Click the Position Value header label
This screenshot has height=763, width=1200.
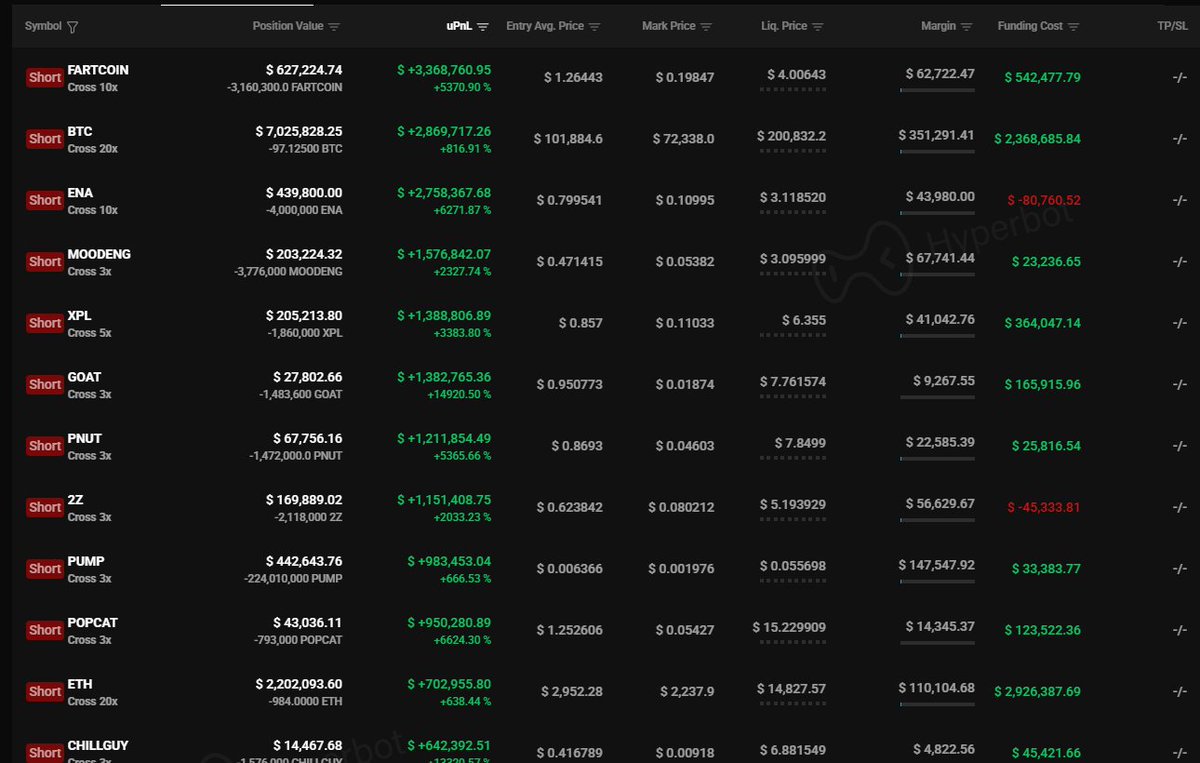(288, 27)
